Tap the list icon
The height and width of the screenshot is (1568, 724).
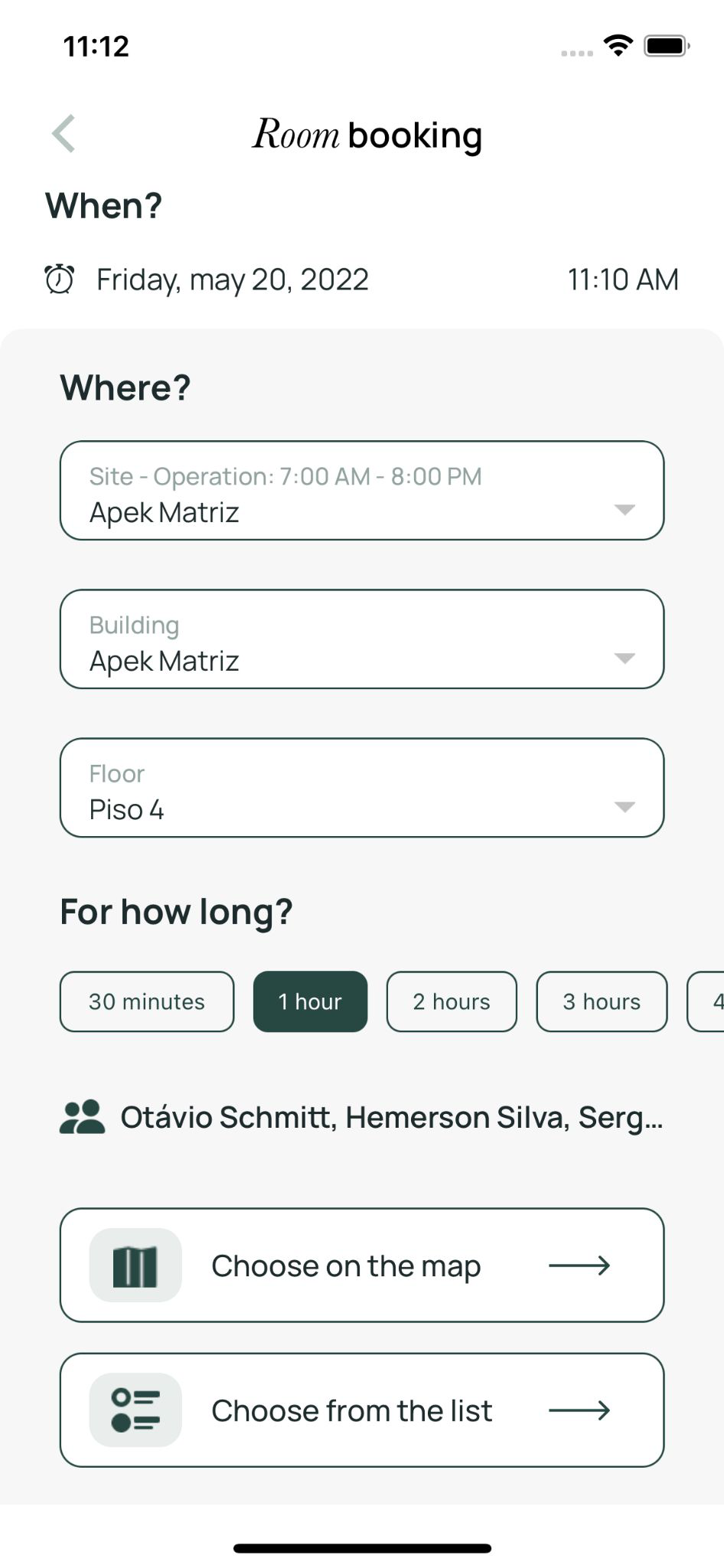click(x=135, y=1410)
